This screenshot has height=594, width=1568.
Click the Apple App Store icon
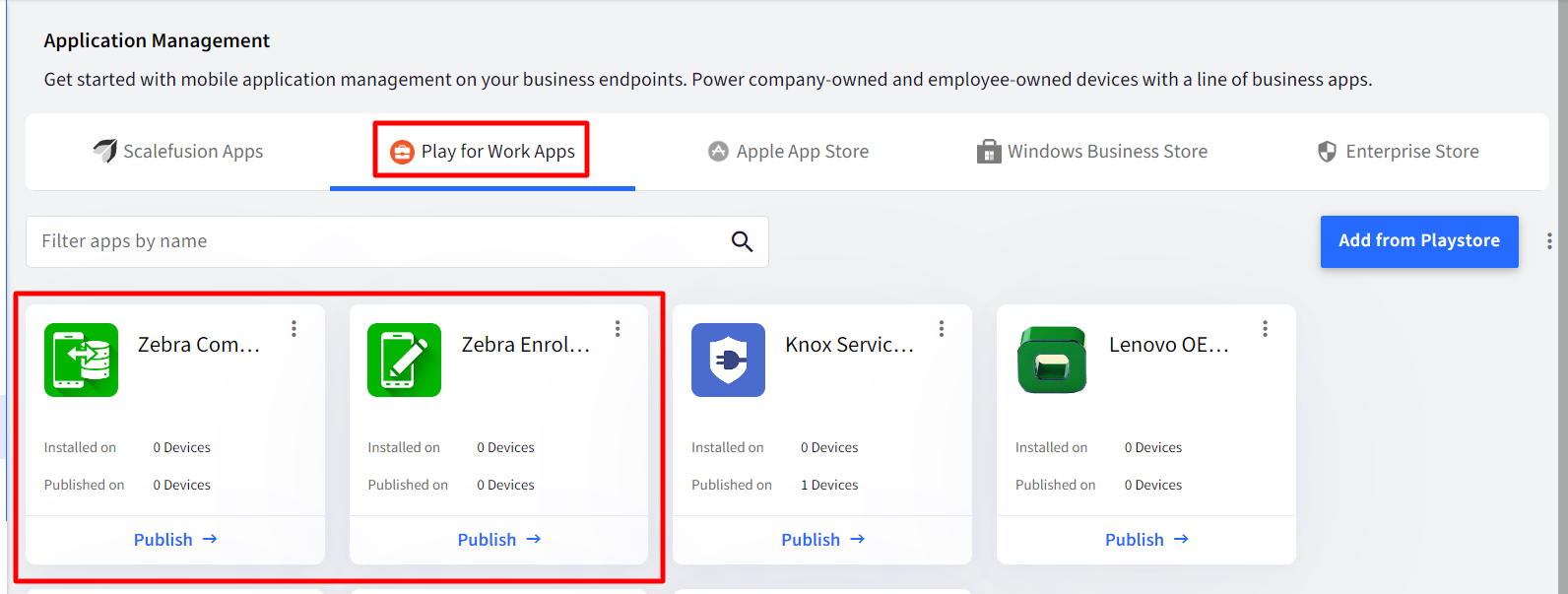(x=718, y=151)
